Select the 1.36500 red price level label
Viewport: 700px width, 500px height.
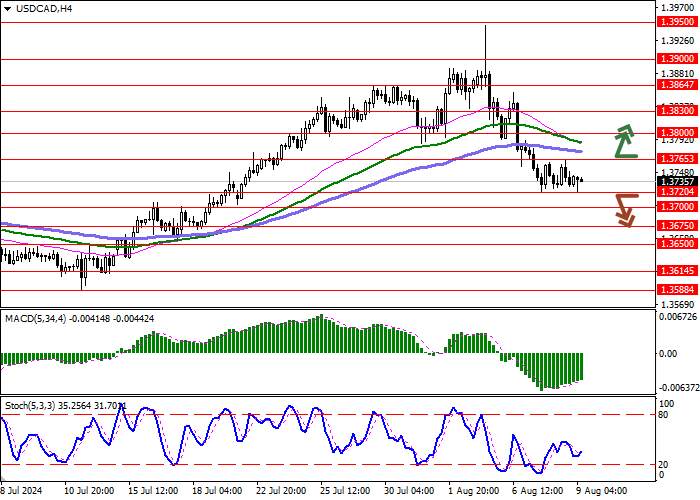tap(678, 244)
